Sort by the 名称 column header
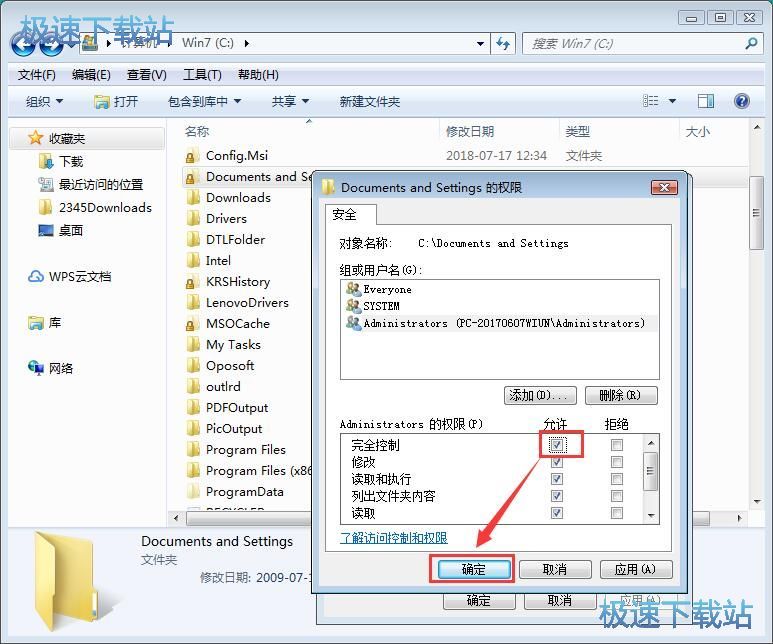Screen dimensions: 773x644 (x=197, y=131)
